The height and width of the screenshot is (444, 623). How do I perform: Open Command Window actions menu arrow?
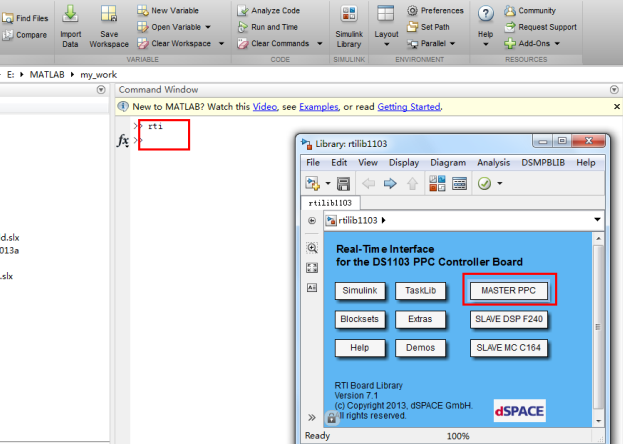(614, 90)
